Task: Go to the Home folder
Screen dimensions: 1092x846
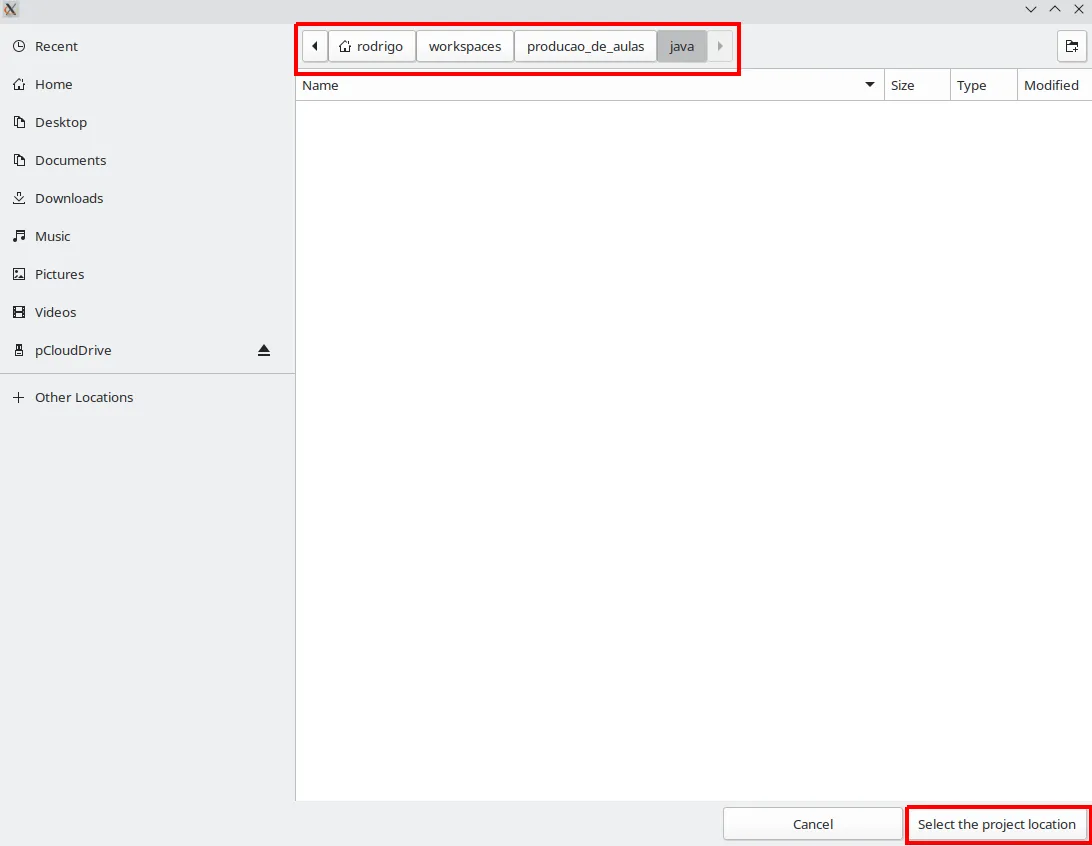Action: (147, 84)
